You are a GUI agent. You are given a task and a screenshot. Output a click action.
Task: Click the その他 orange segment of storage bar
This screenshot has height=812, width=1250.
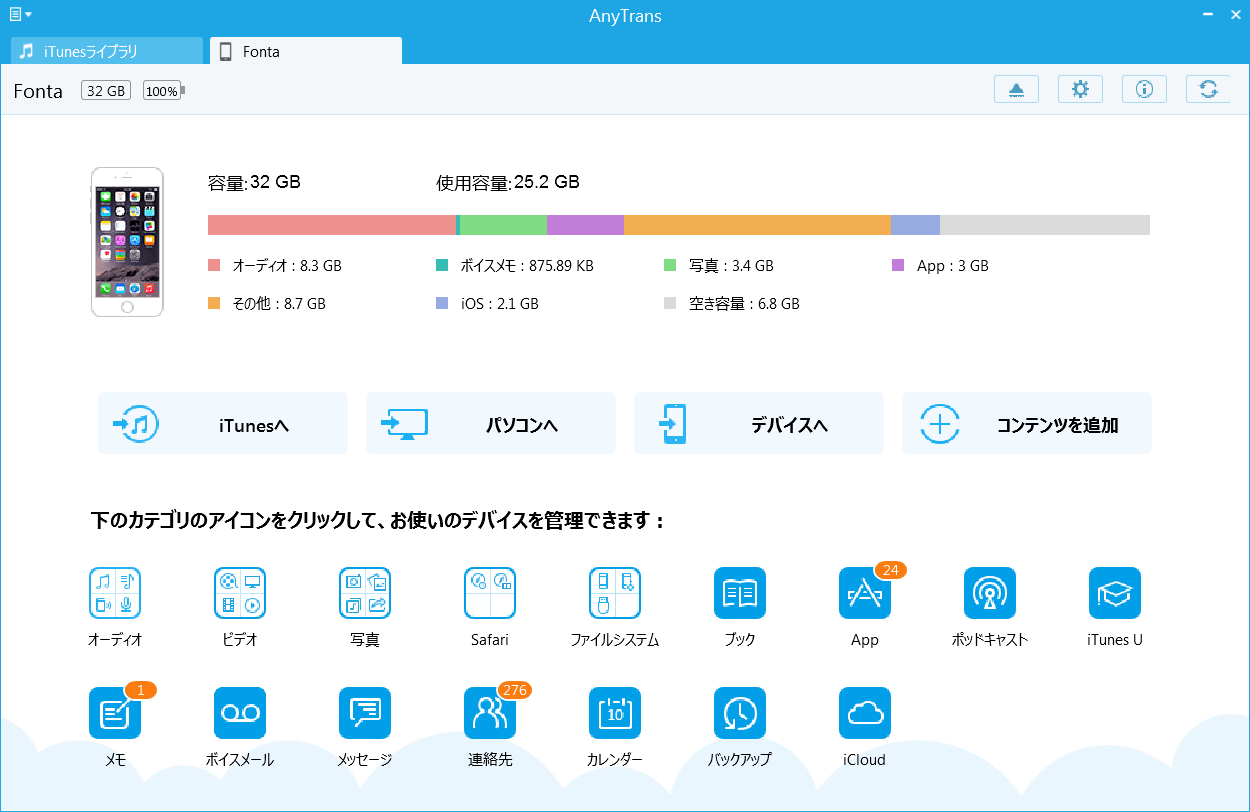[757, 225]
